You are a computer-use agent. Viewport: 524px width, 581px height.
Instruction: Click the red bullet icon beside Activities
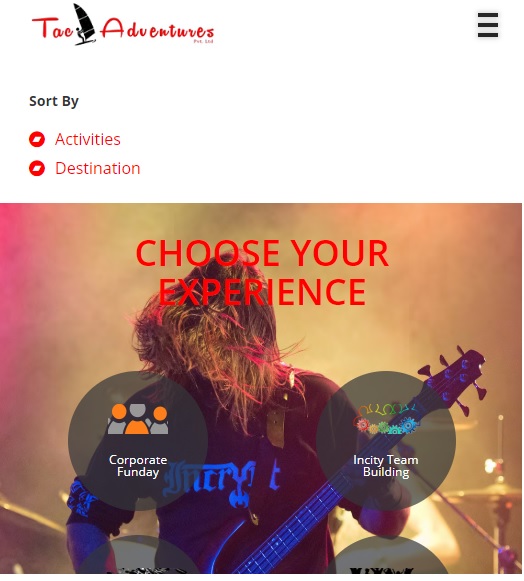tap(37, 140)
